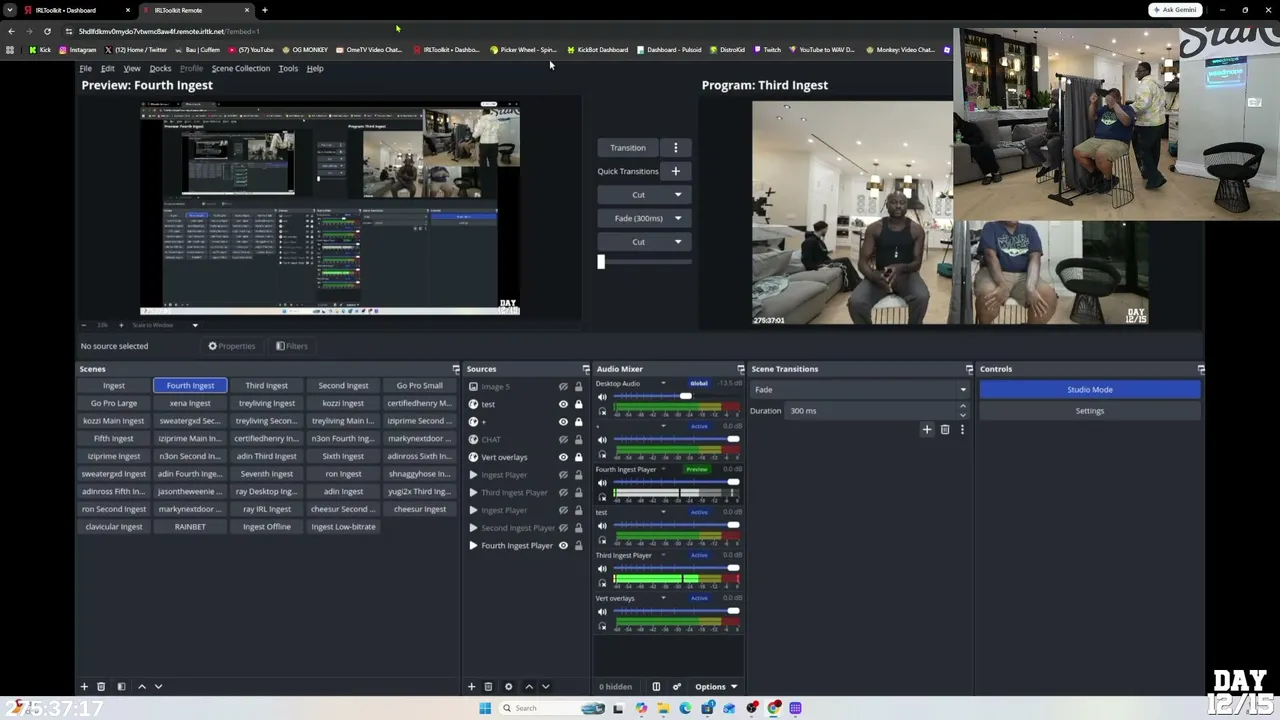Pop out the Controls dock icon
Screen dimensions: 1280x720
coord(1201,369)
